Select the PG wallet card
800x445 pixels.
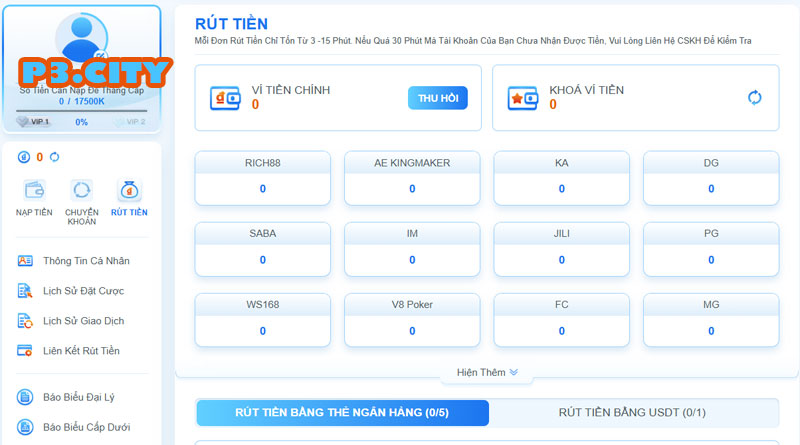click(711, 249)
